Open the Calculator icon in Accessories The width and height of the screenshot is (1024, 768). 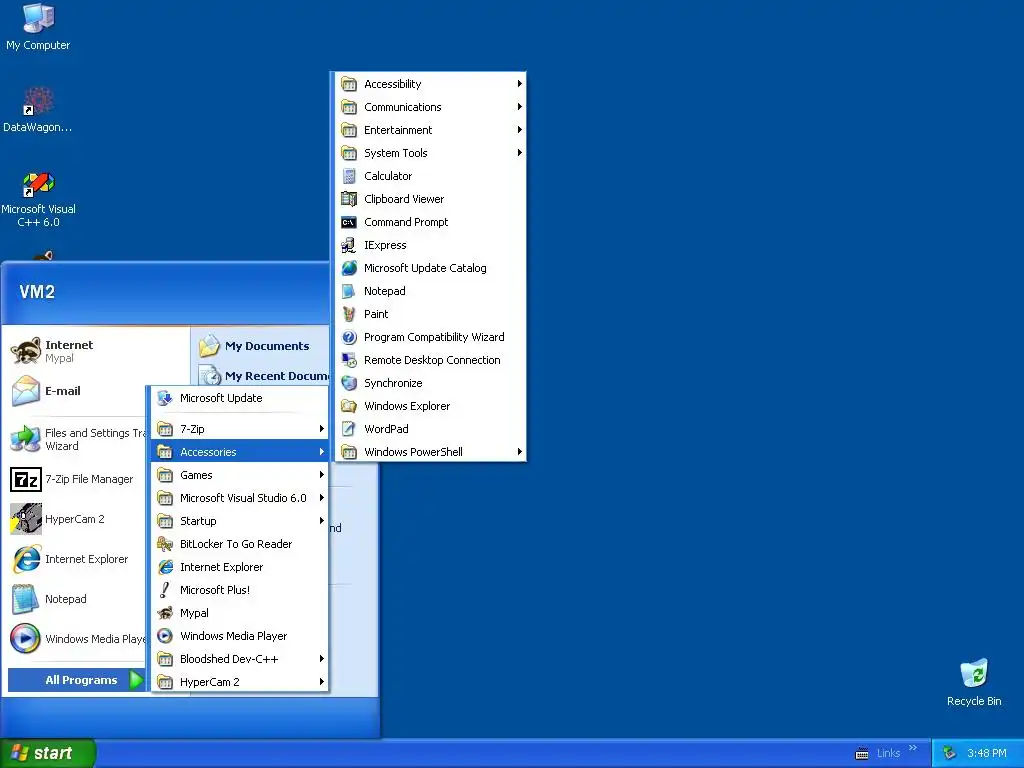[x=349, y=176]
